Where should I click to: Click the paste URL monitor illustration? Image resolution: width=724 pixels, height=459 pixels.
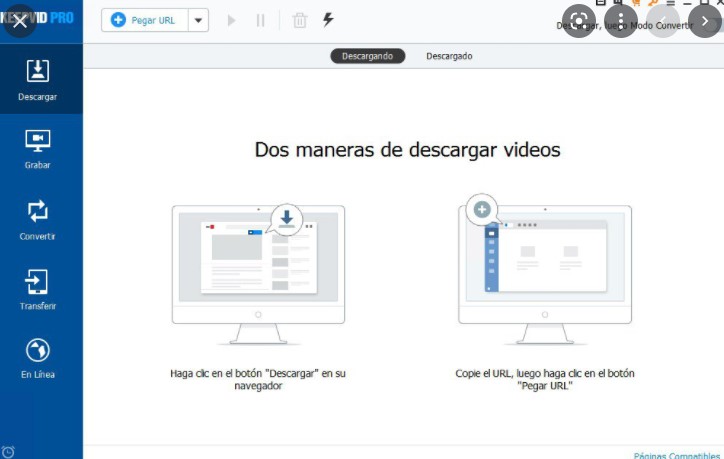(x=545, y=269)
